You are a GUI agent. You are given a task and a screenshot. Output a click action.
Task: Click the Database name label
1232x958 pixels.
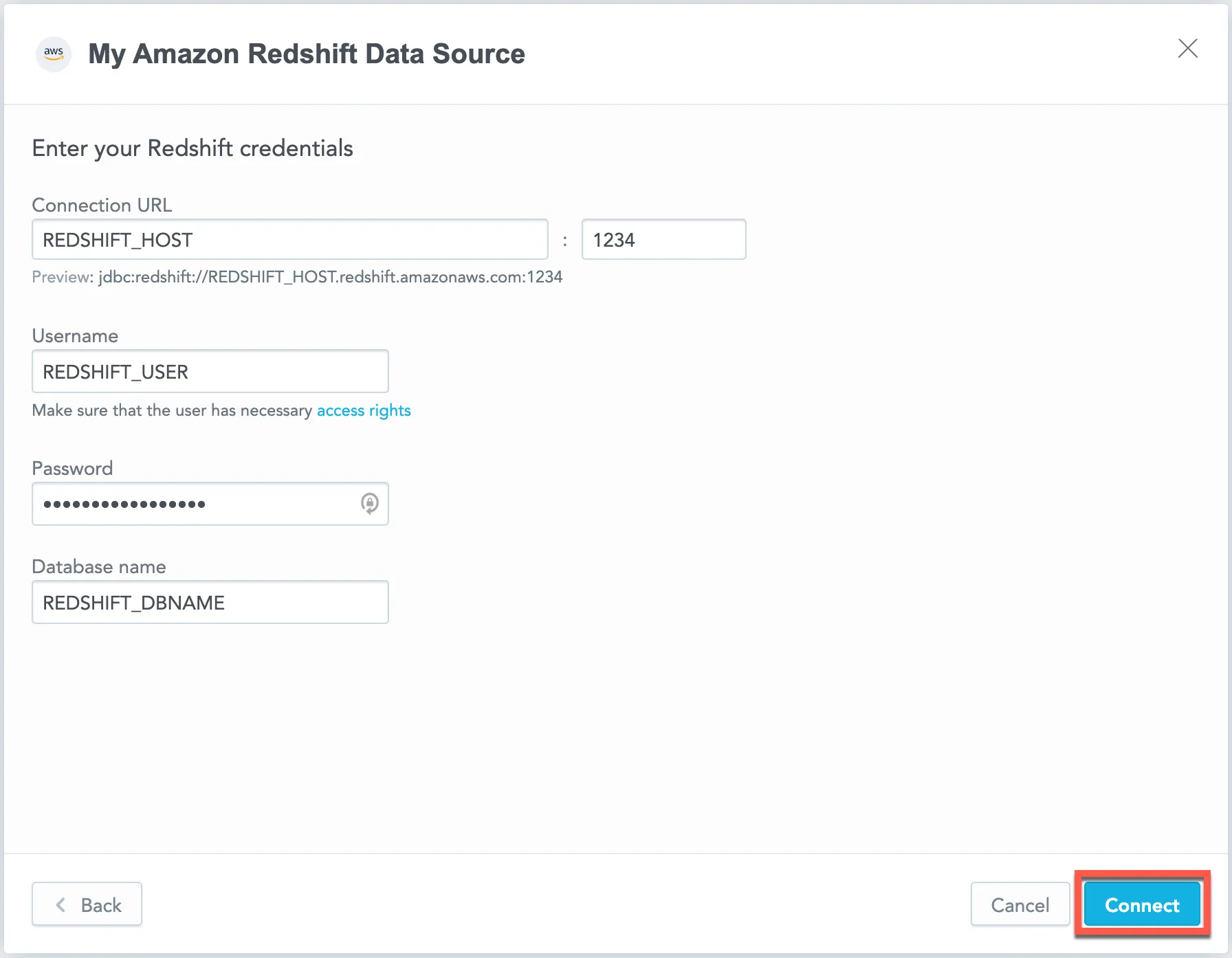click(98, 566)
